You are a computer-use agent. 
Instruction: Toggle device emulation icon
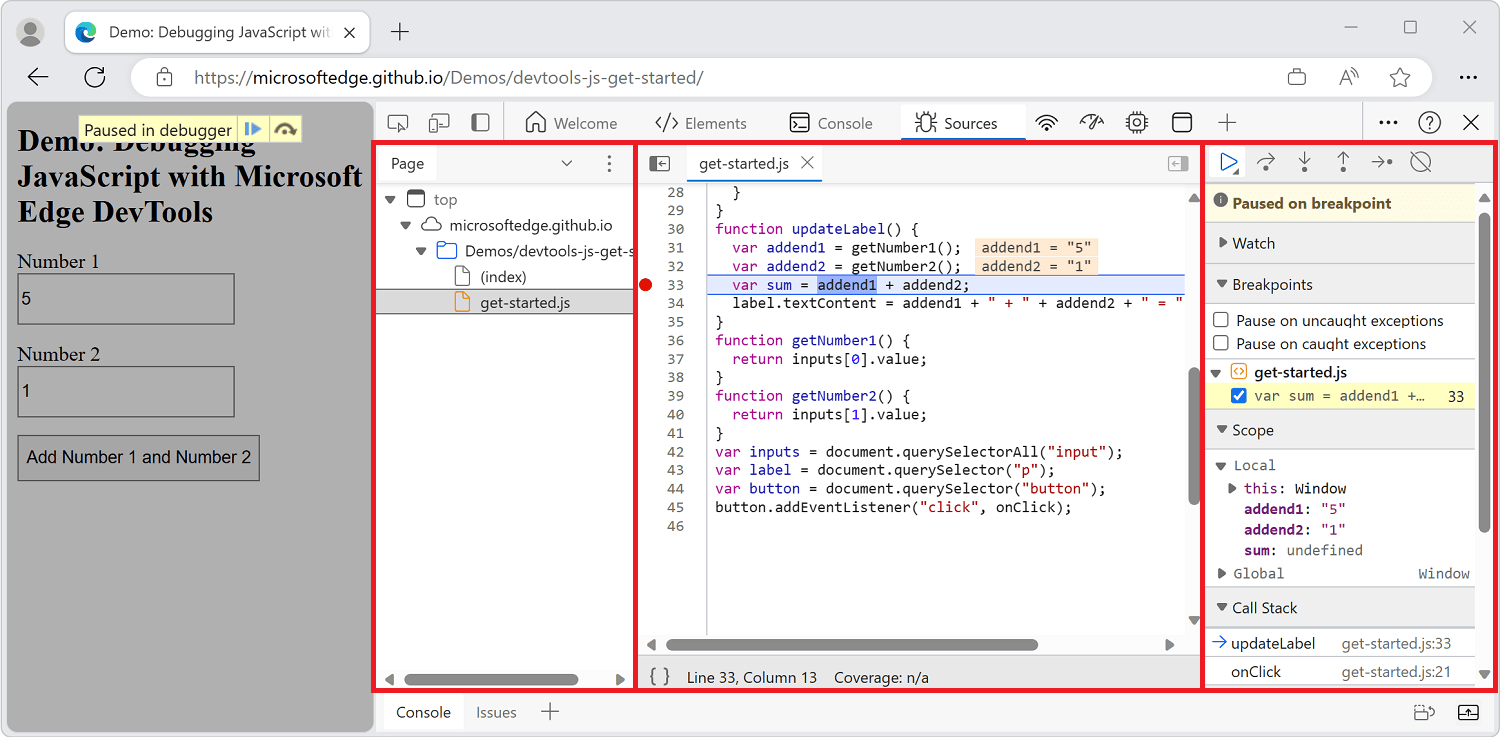click(x=439, y=123)
